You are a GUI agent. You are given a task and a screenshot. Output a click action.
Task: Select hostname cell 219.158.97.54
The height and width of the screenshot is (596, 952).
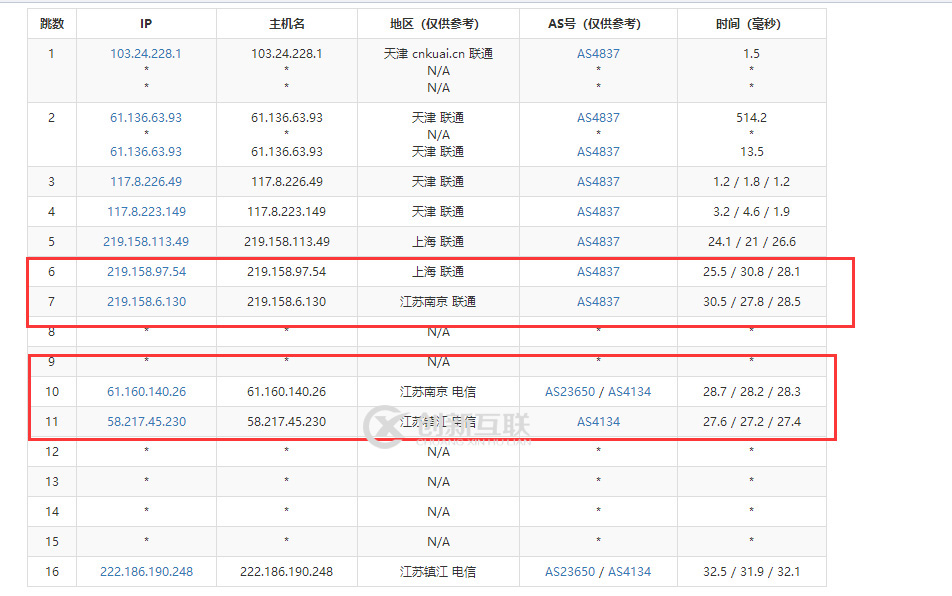point(287,271)
